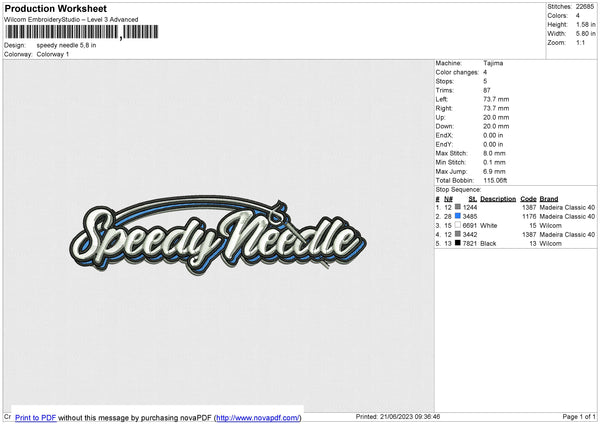Select the Right value 73.7 mm
Viewport: 600px width, 424px height.
pos(496,108)
